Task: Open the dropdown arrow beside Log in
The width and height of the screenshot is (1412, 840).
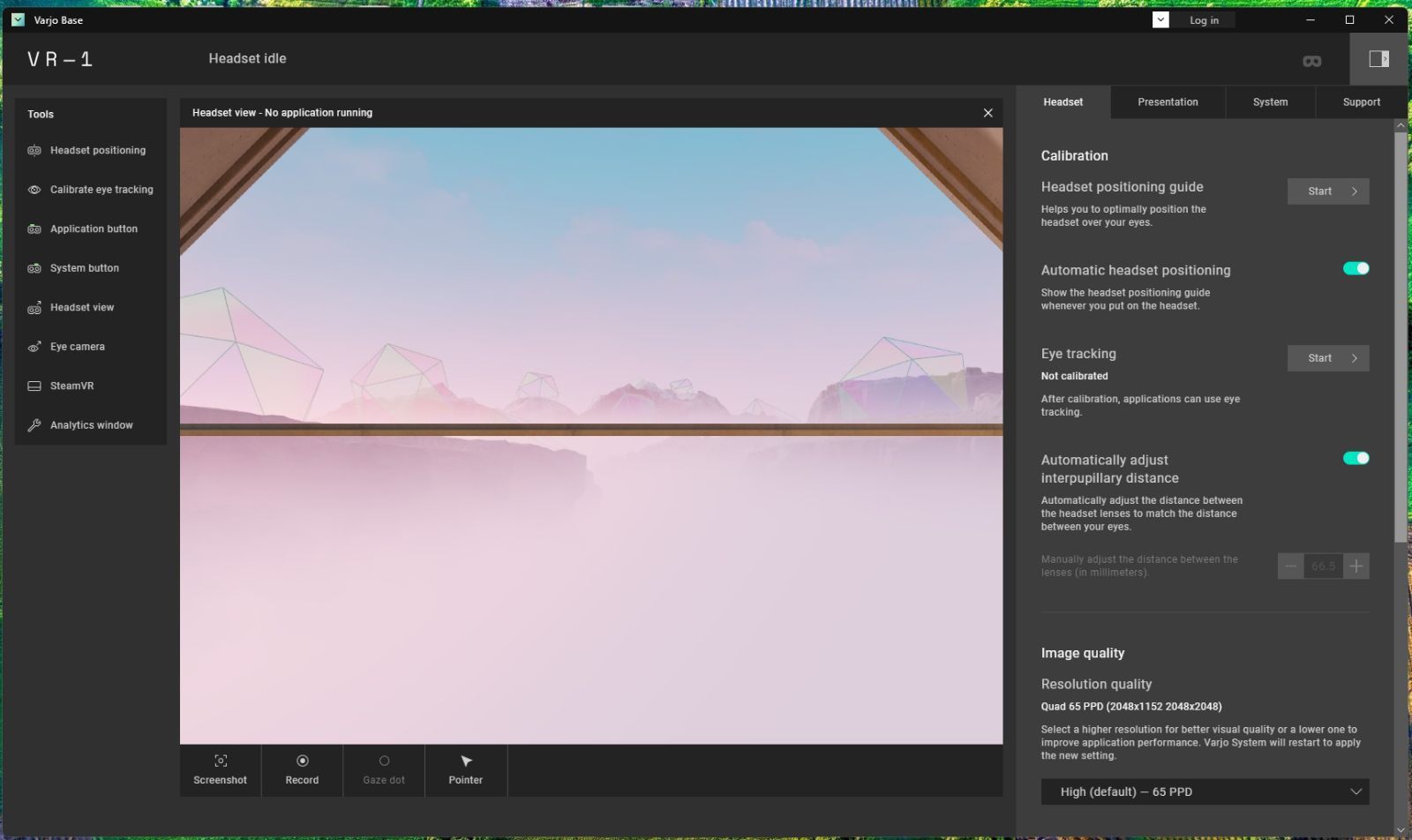Action: pos(1160,20)
